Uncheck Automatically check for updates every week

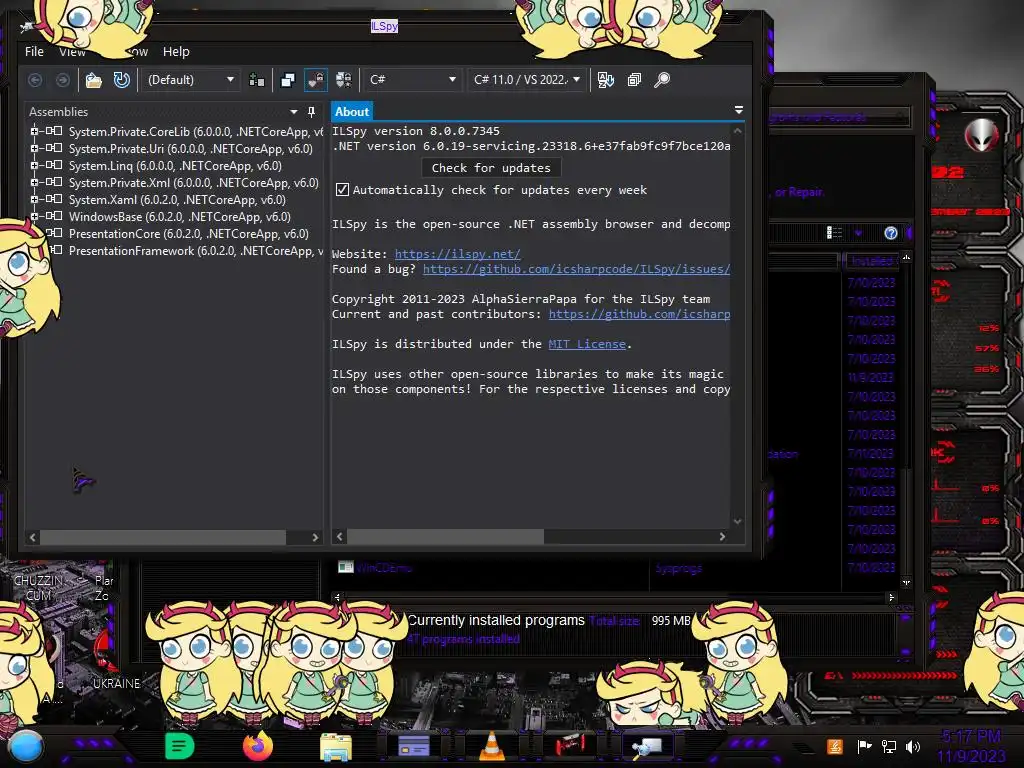(342, 190)
